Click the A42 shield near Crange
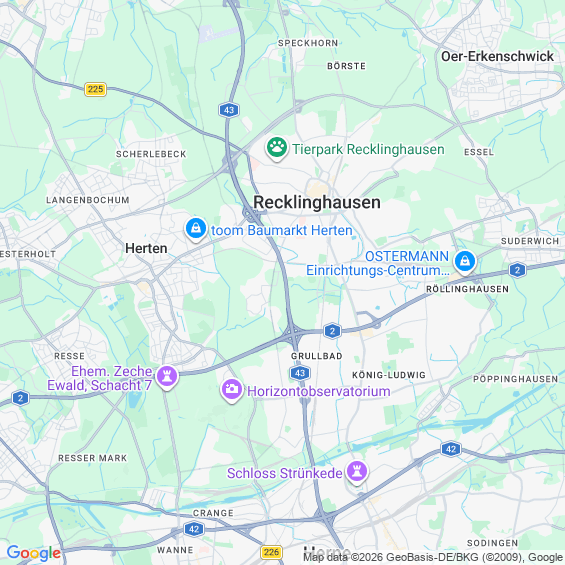 (x=194, y=529)
